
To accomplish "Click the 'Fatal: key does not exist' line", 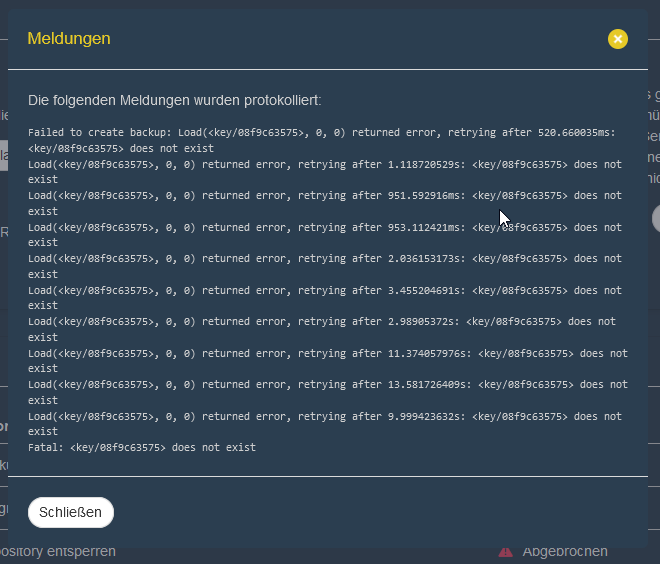I will pyautogui.click(x=142, y=448).
